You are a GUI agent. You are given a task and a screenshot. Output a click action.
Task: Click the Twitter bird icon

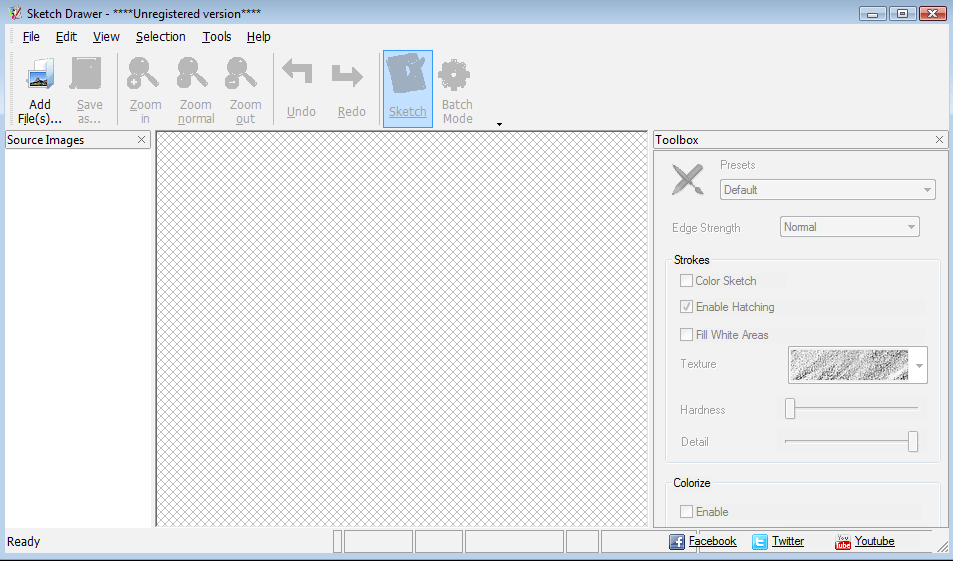[760, 542]
